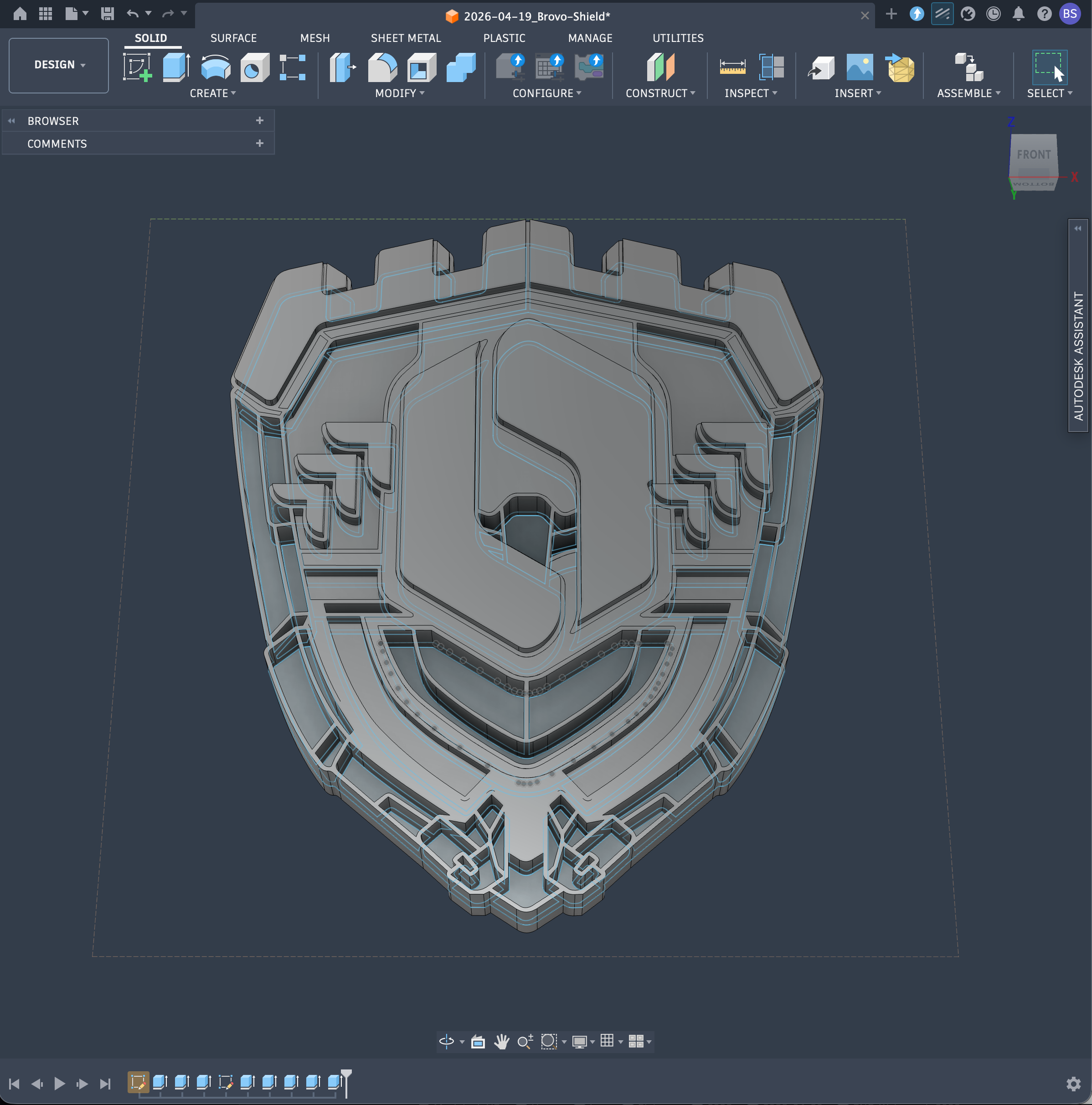
Task: Expand the Comments panel
Action: 260,144
